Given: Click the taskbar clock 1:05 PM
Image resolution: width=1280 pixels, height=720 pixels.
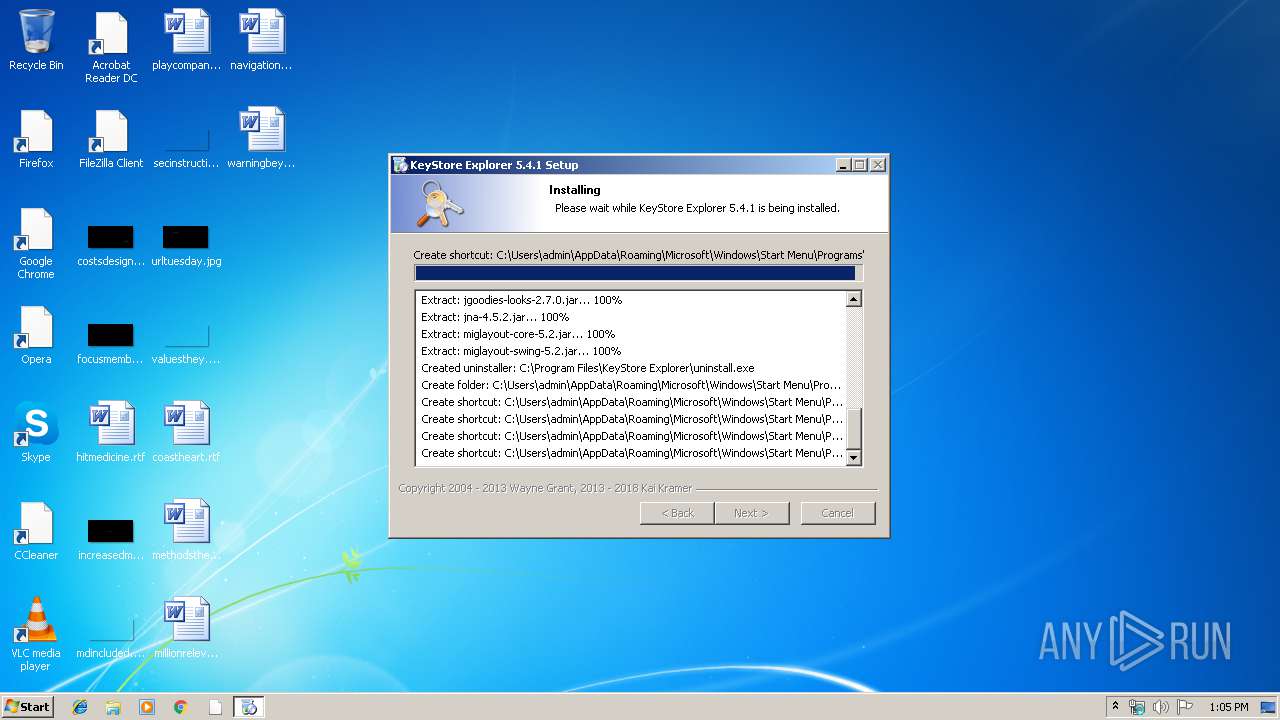Looking at the screenshot, I should [x=1228, y=707].
